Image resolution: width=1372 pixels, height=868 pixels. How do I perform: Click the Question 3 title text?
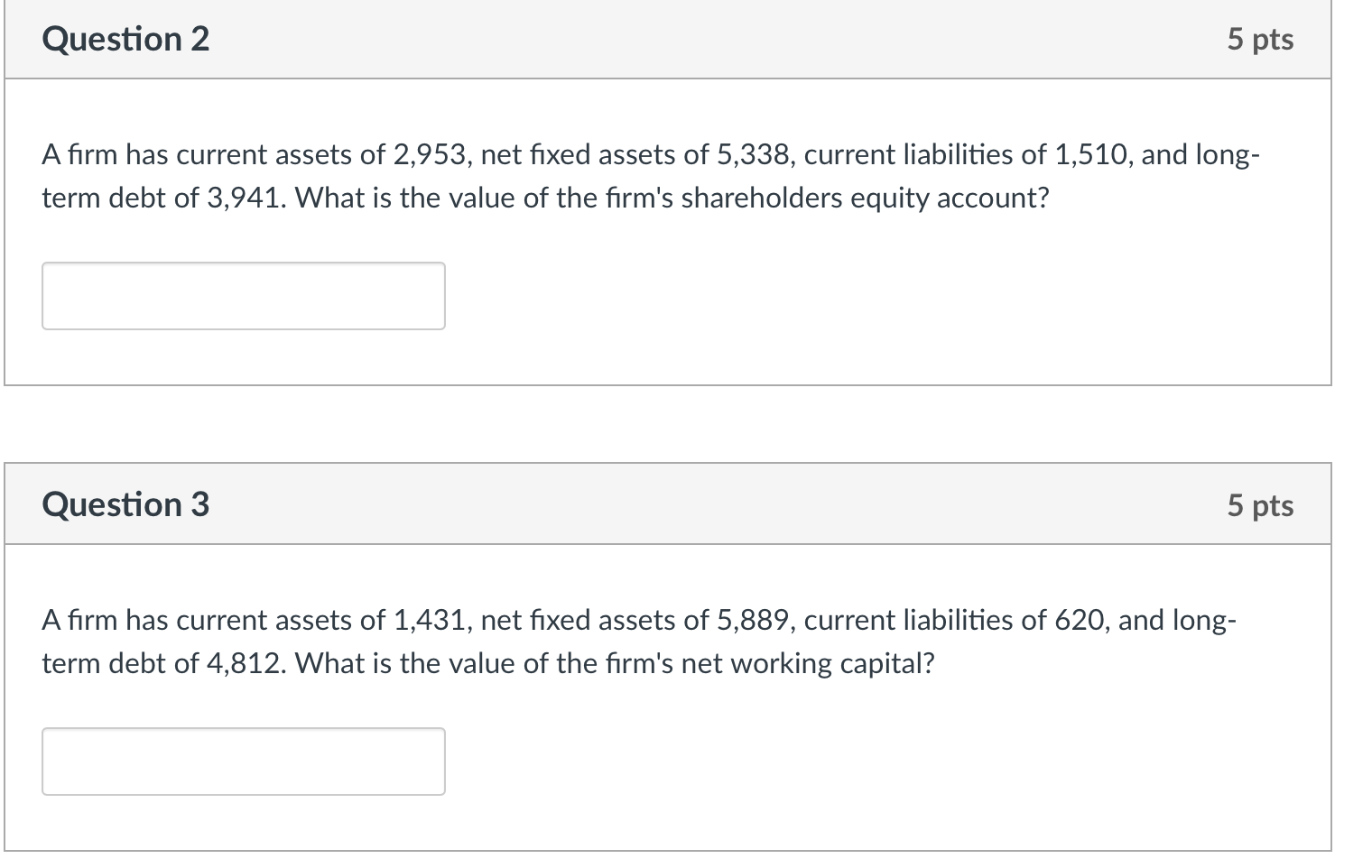125,503
